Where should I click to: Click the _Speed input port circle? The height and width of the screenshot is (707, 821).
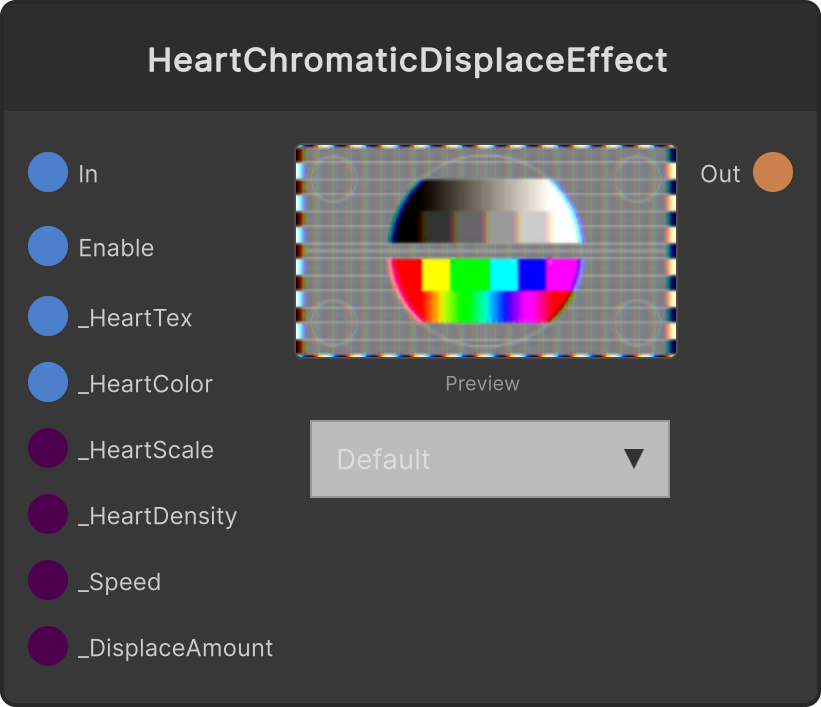[48, 580]
